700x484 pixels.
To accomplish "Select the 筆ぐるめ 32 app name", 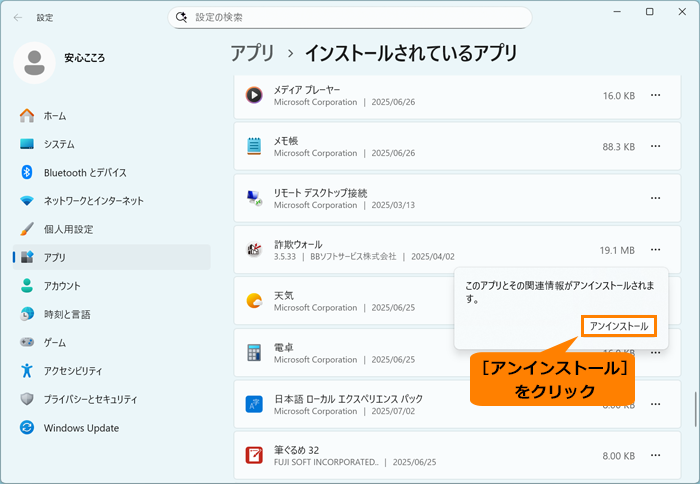I will pyautogui.click(x=296, y=450).
